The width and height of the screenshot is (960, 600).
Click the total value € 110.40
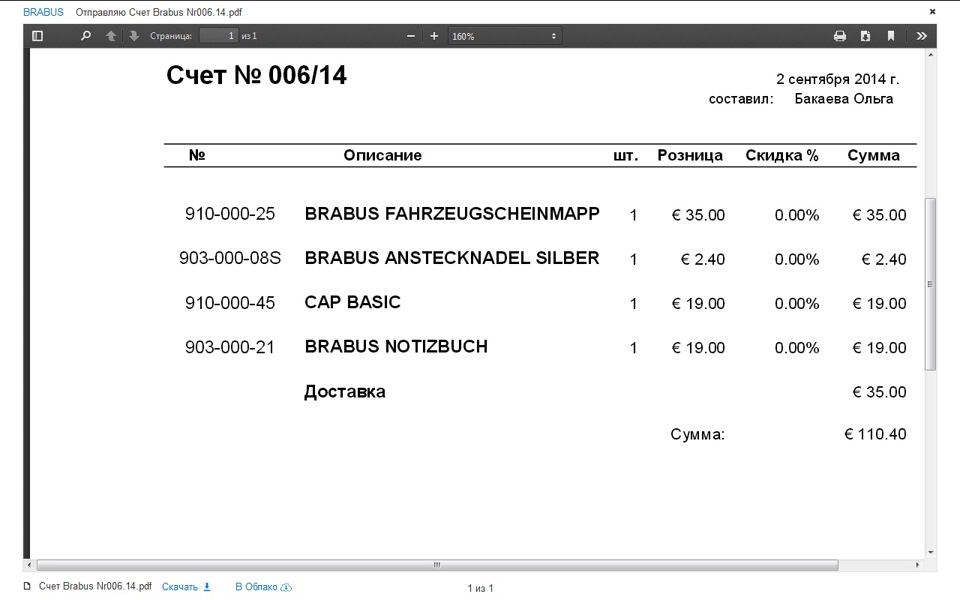point(876,434)
